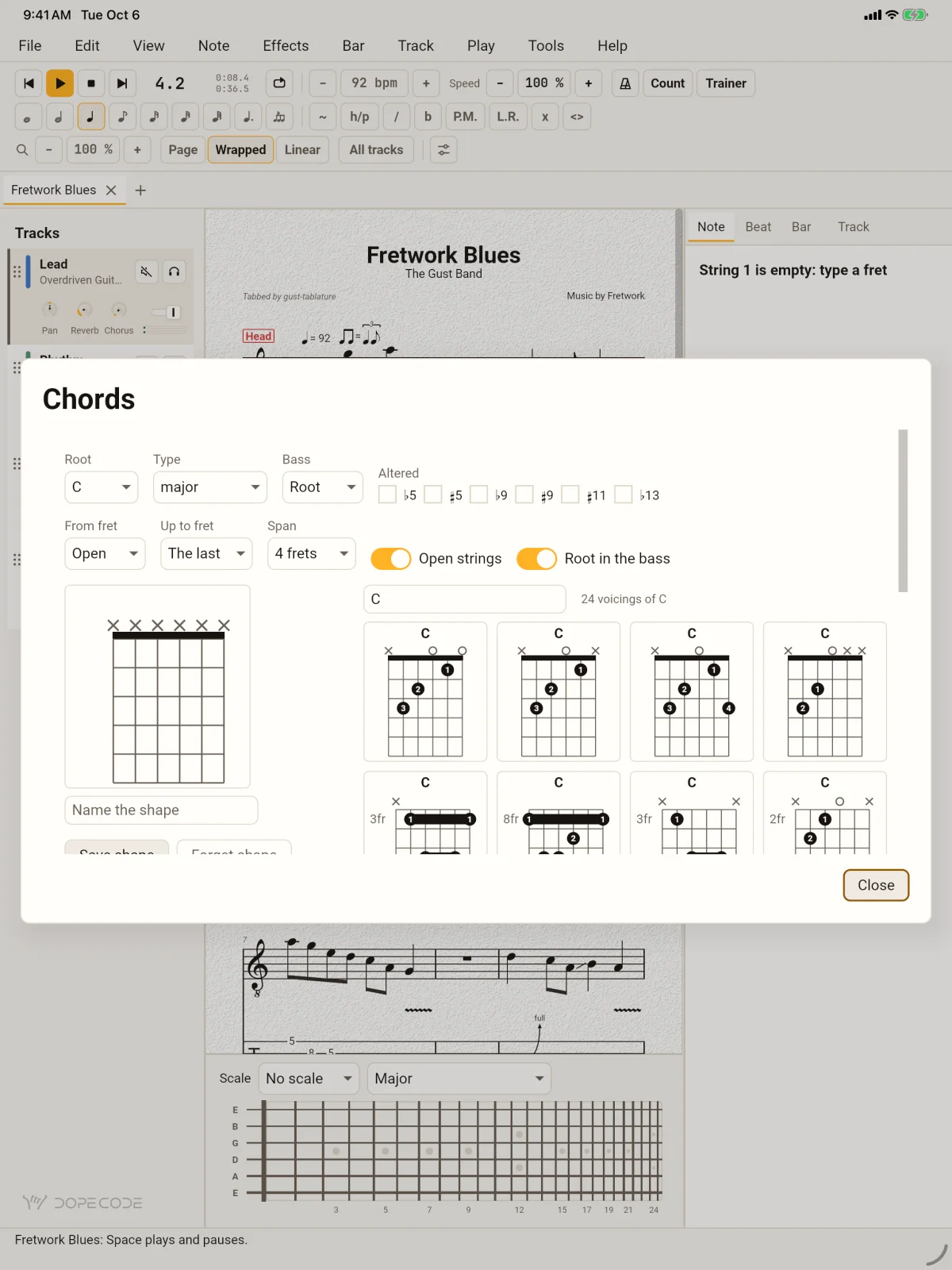Switch to the Bar inspector tab
Viewport: 952px width, 1270px height.
click(x=801, y=227)
